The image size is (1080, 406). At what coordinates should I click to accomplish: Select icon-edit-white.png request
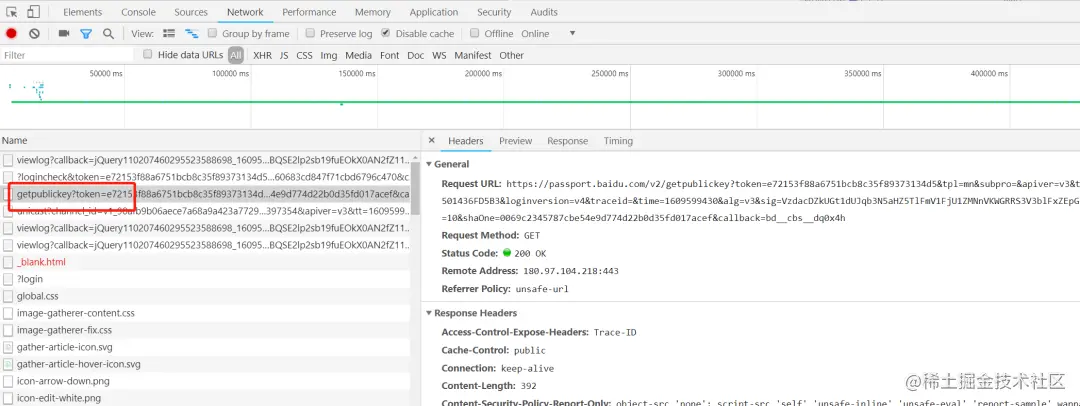point(205,398)
